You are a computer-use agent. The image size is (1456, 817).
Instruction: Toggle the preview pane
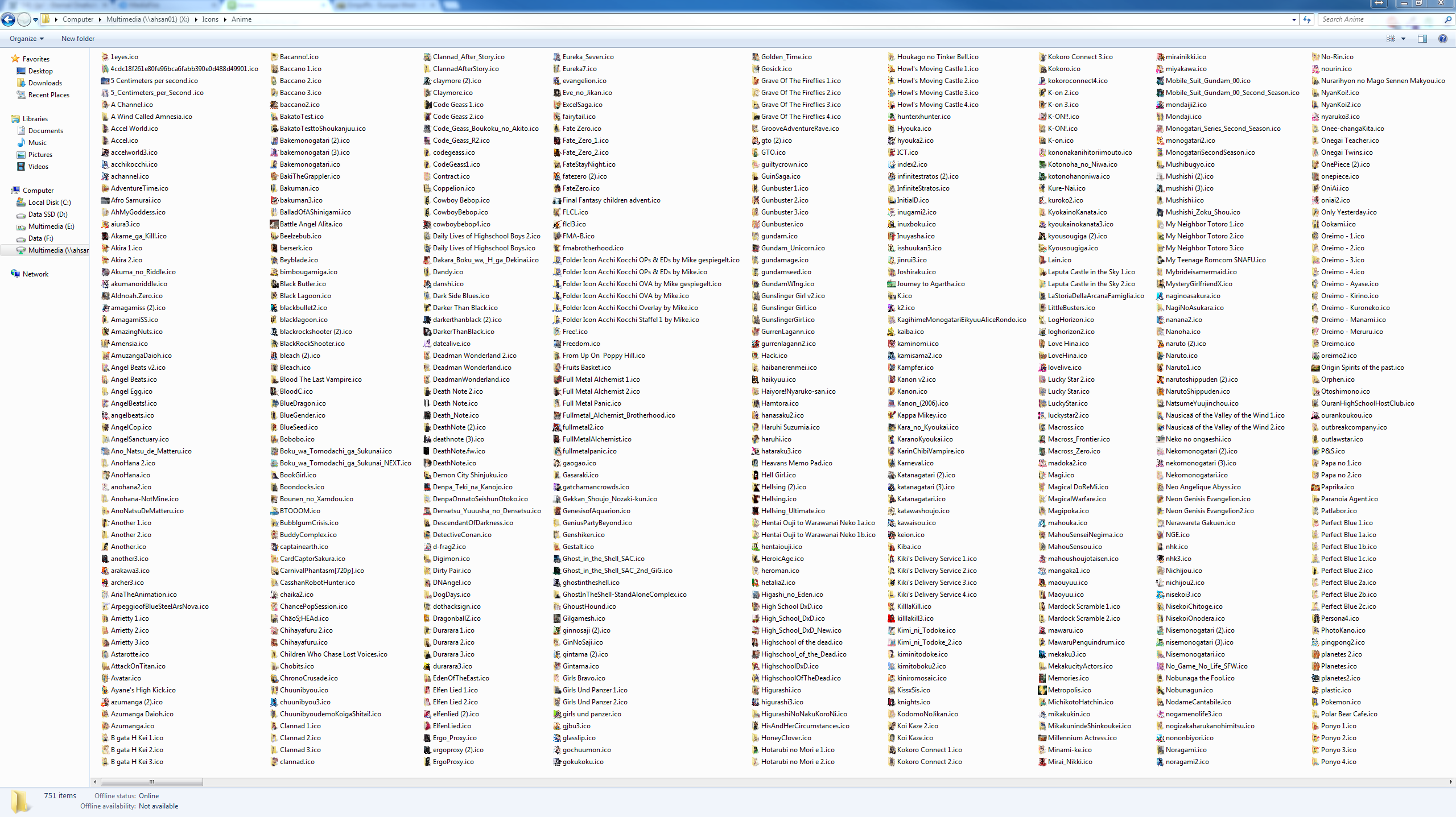click(x=1422, y=39)
